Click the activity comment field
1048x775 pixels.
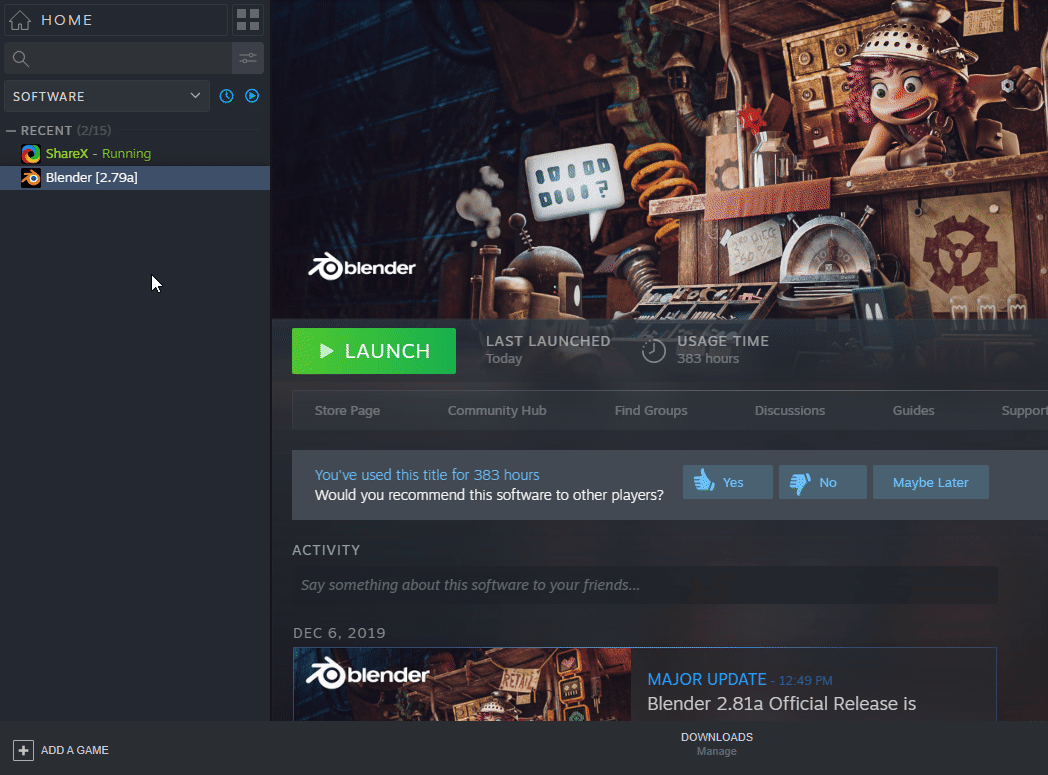point(645,585)
